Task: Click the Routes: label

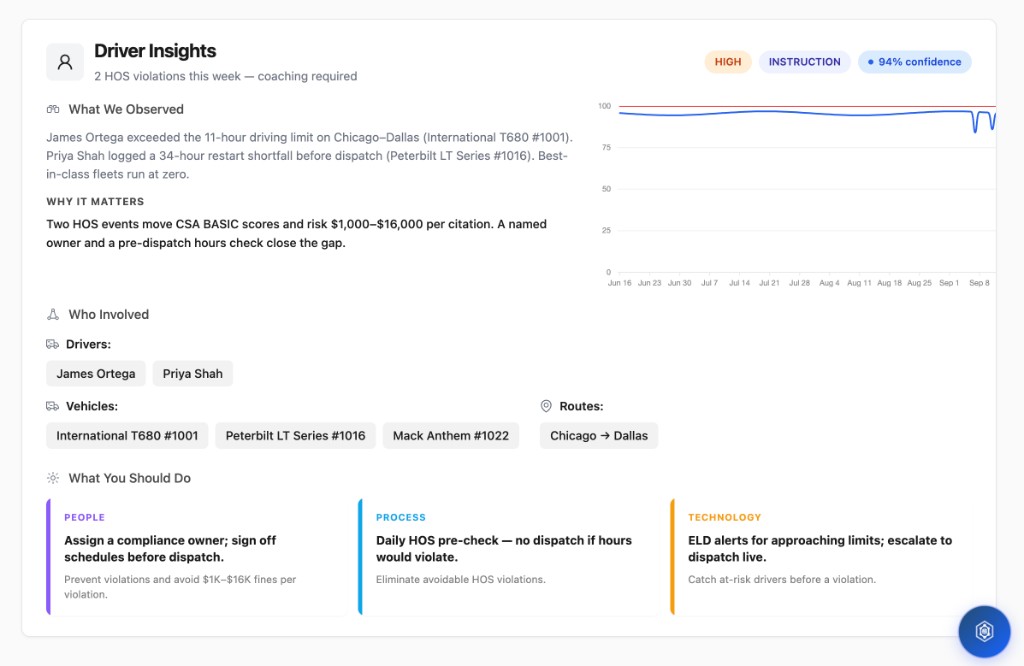Action: [x=581, y=406]
